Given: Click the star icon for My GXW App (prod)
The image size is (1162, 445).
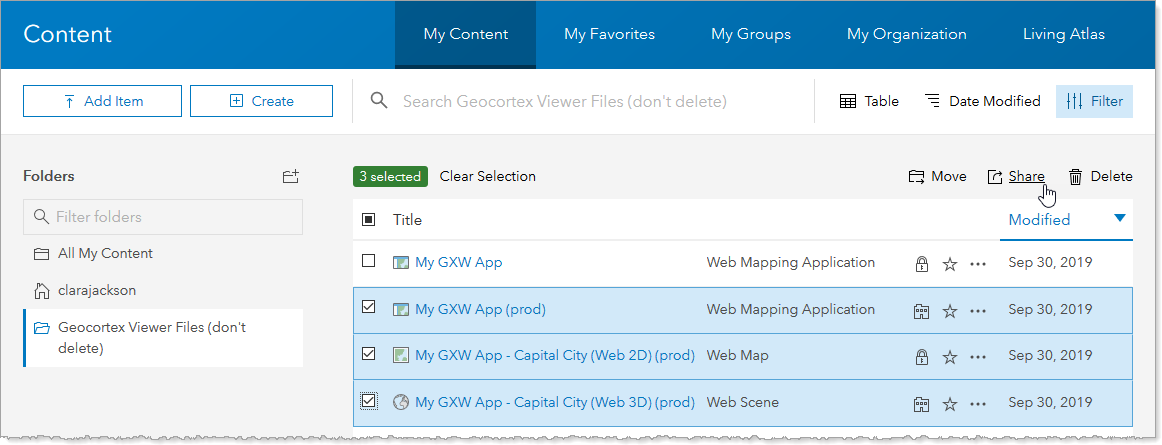Looking at the screenshot, I should tap(950, 310).
